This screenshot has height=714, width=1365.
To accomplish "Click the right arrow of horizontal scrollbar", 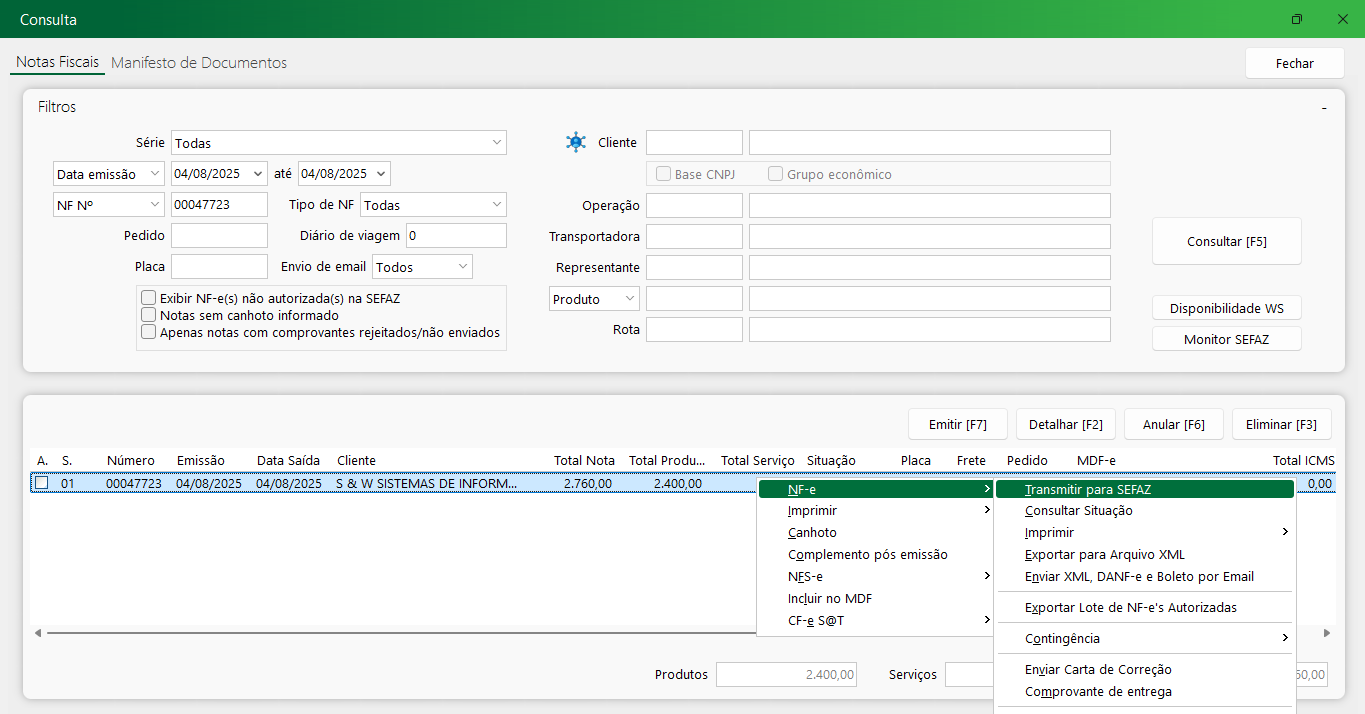I will click(x=1327, y=633).
